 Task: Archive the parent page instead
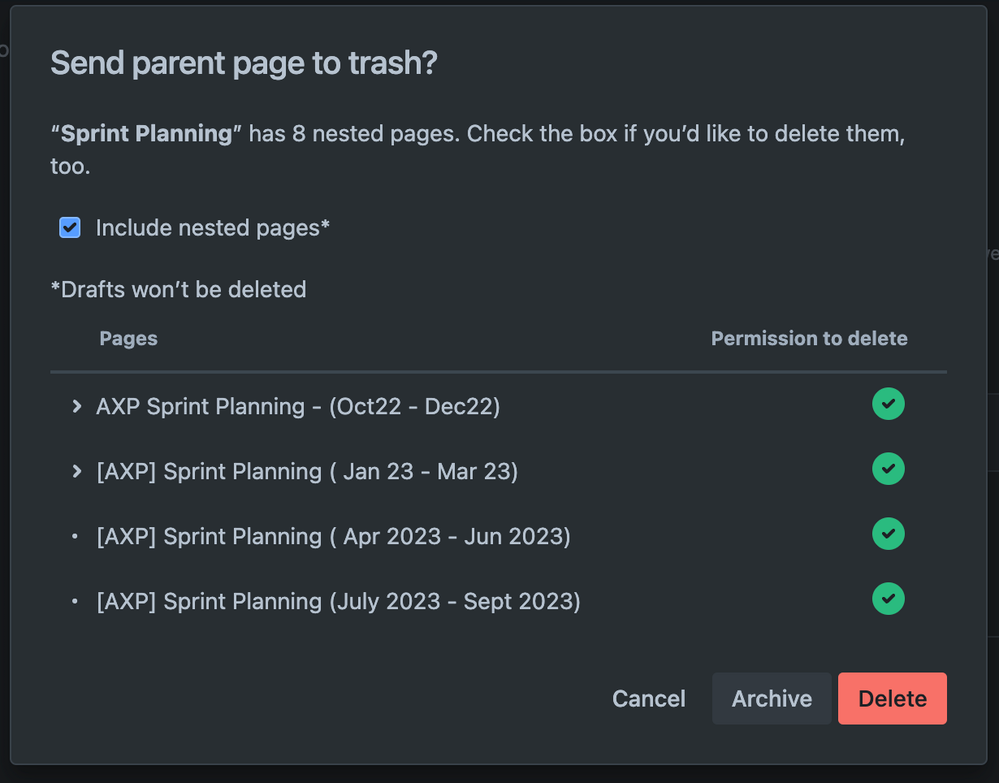point(771,698)
